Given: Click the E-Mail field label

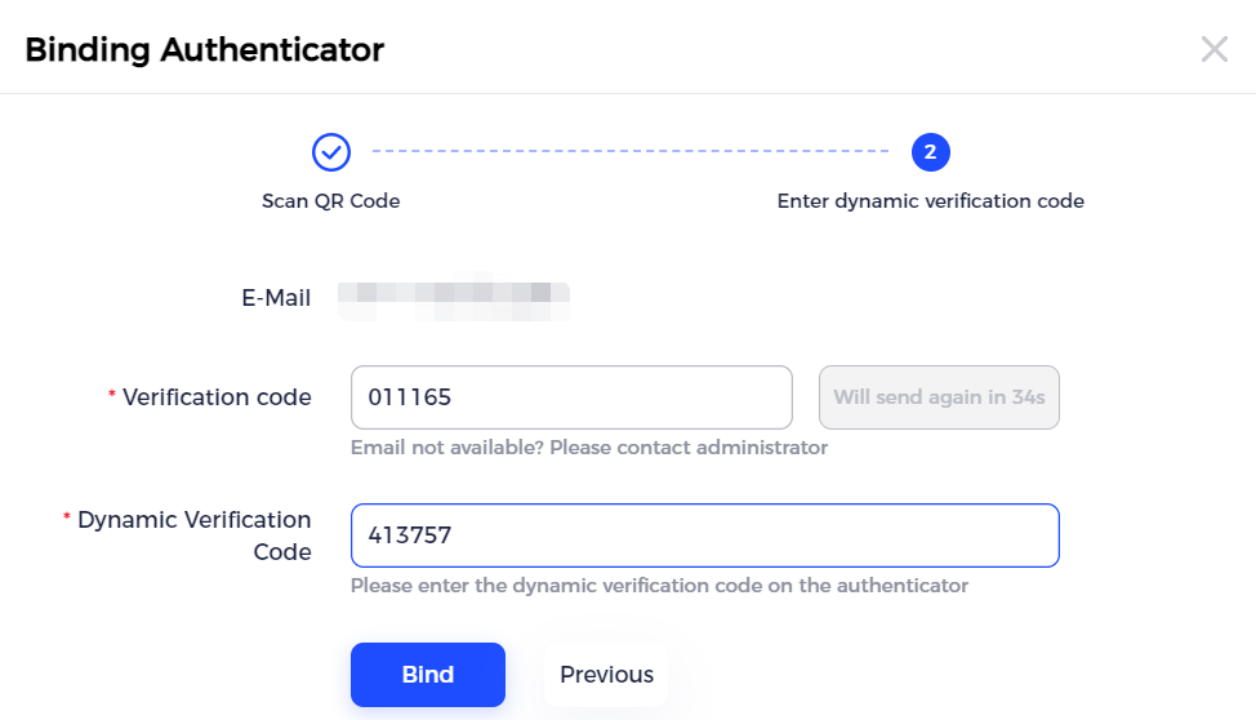Looking at the screenshot, I should (276, 298).
